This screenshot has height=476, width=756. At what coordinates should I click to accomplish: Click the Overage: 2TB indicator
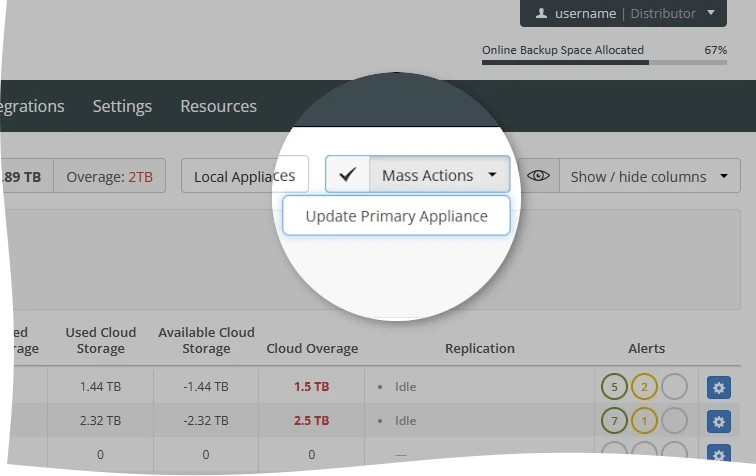pos(109,177)
